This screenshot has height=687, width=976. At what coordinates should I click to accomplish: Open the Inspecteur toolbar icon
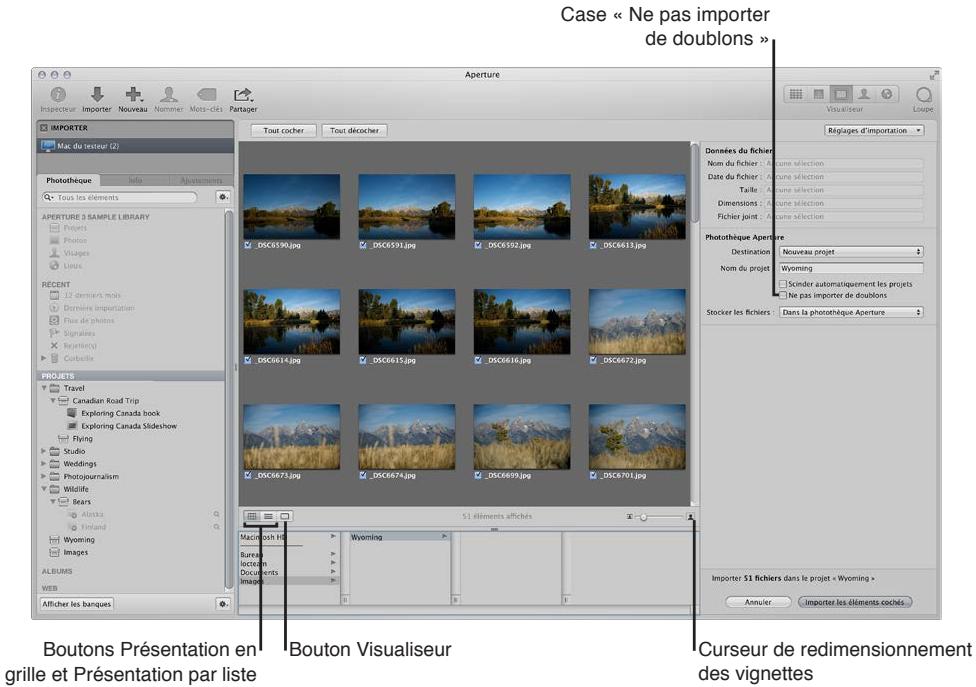pos(58,95)
